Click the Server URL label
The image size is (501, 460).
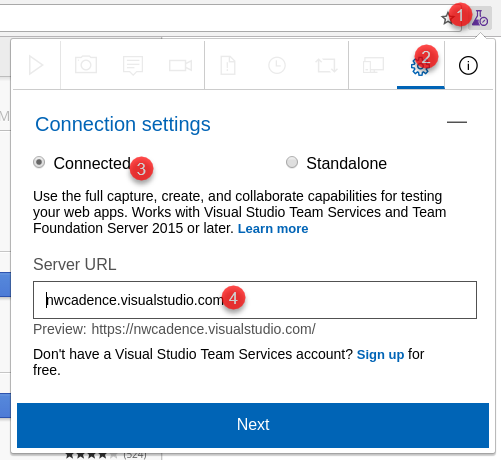point(75,264)
